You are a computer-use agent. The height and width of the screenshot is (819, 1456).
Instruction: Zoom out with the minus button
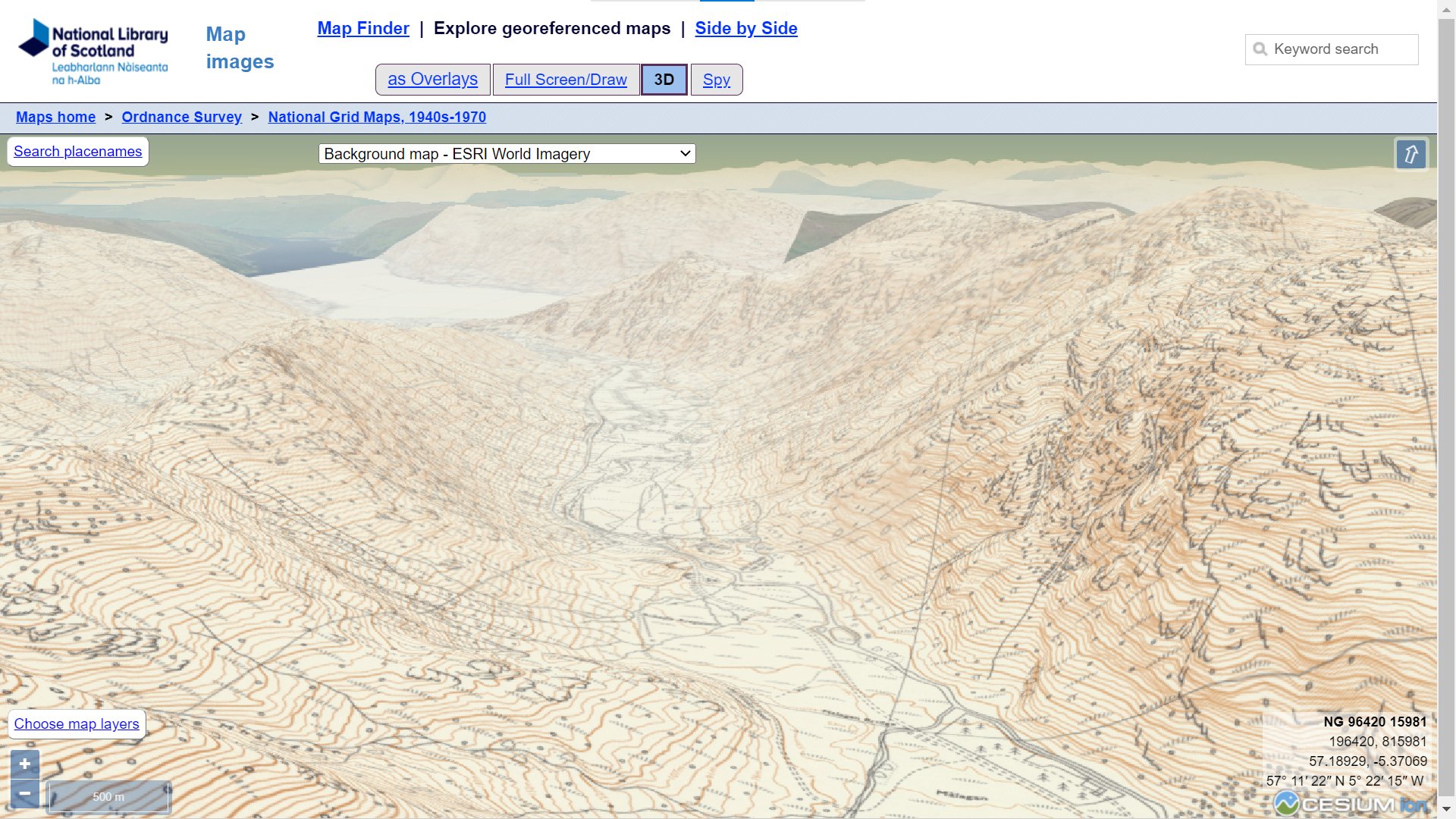point(25,794)
